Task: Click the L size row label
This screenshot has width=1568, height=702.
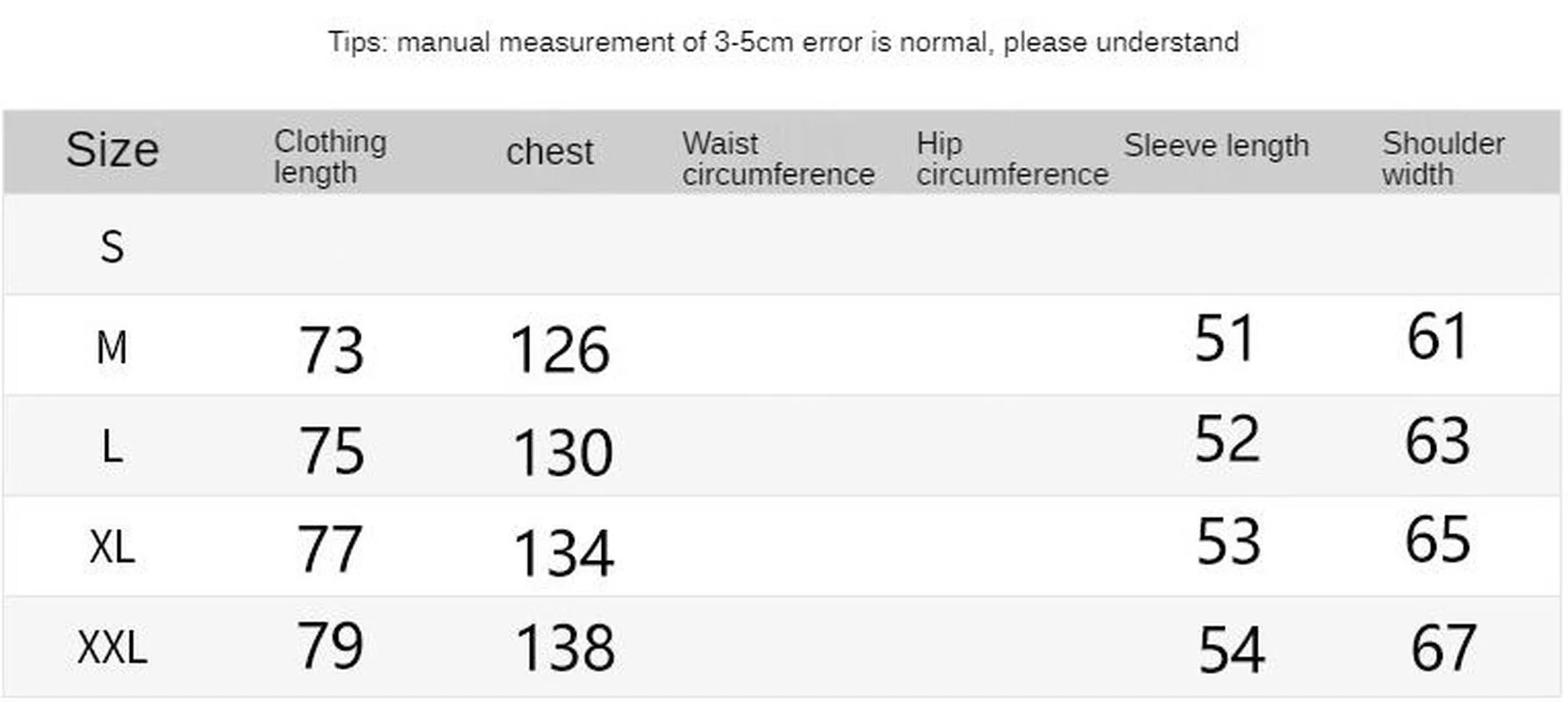Action: [x=111, y=448]
